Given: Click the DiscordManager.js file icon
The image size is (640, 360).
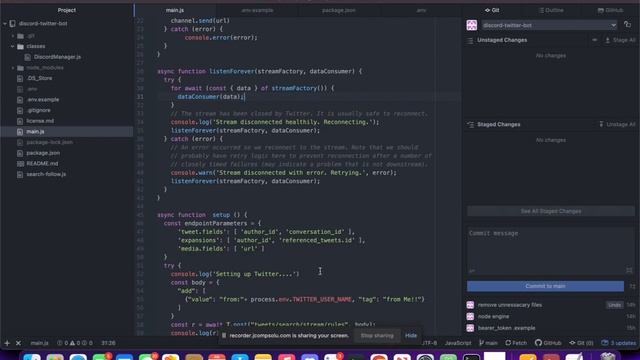Looking at the screenshot, I should coord(27,57).
